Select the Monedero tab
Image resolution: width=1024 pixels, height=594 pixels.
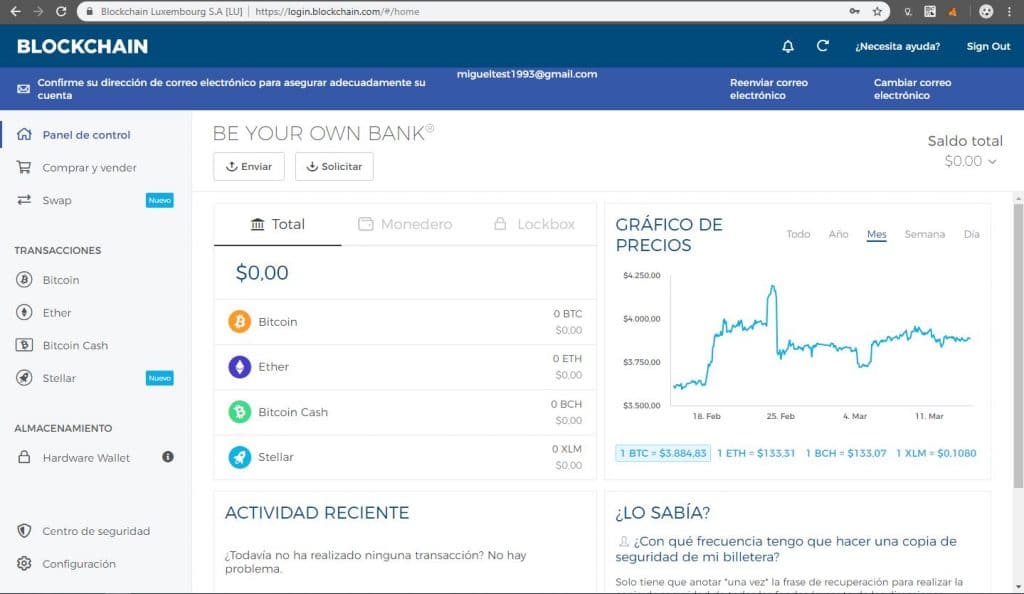click(405, 225)
